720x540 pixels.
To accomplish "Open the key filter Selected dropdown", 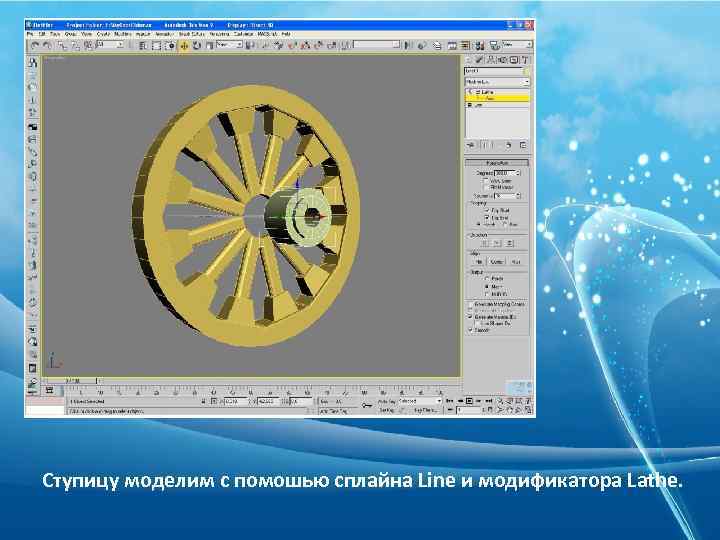I will click(419, 401).
